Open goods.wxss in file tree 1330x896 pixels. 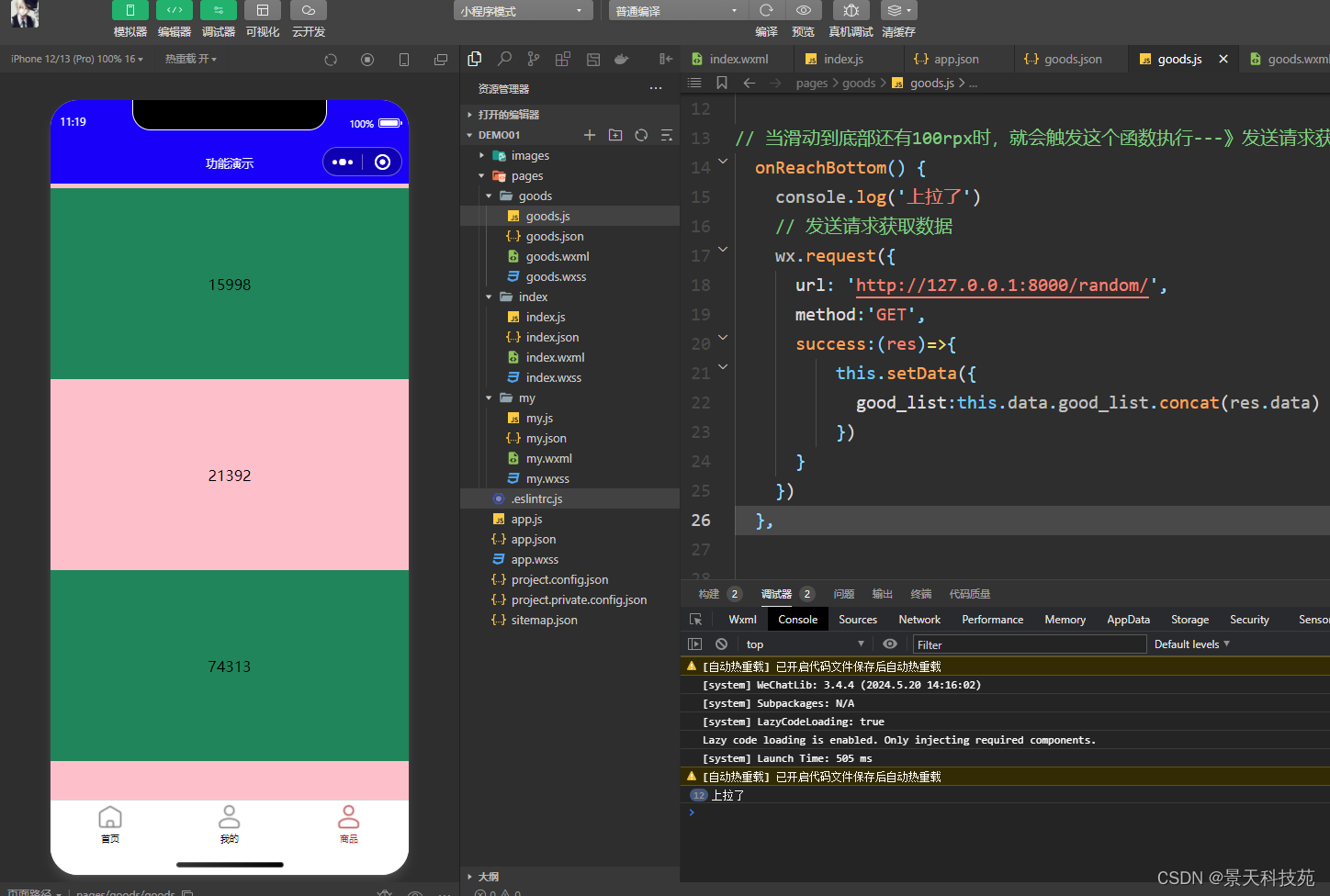point(556,276)
